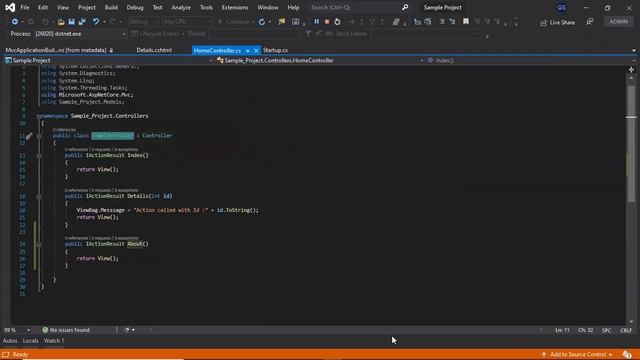Open the Edit menu
The height and width of the screenshot is (360, 640).
[43, 7]
